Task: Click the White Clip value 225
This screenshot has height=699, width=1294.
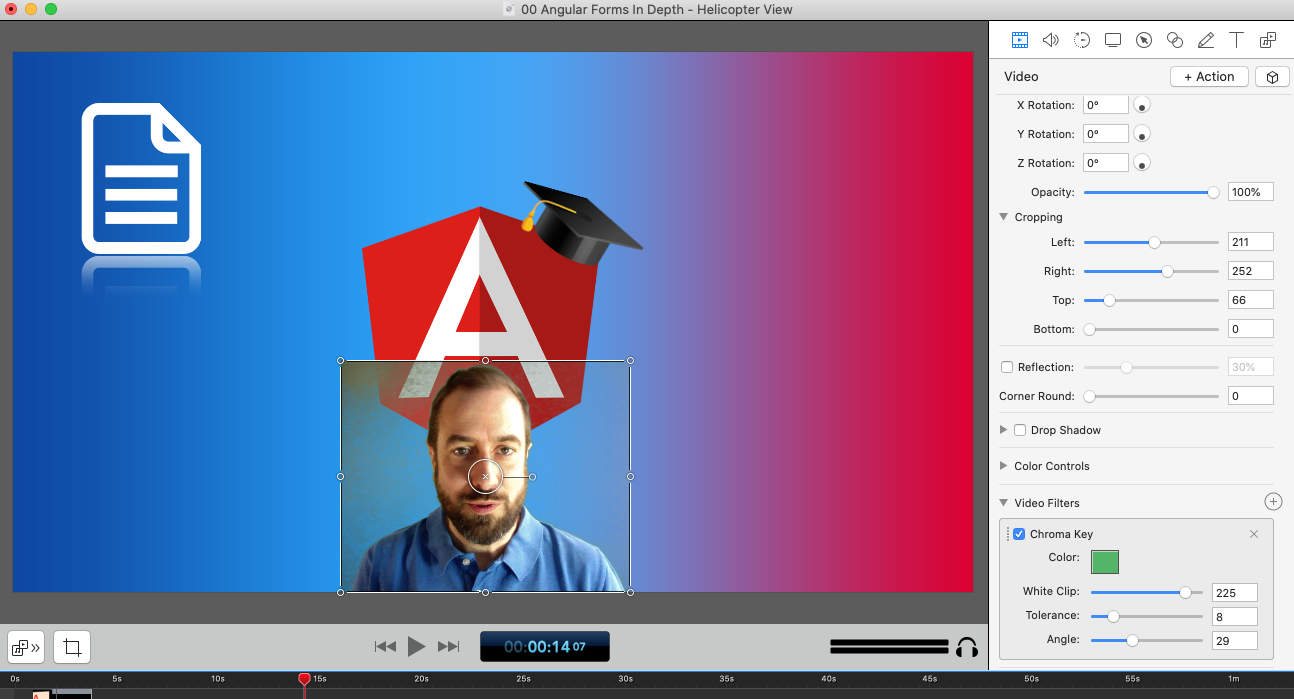Action: 1234,593
